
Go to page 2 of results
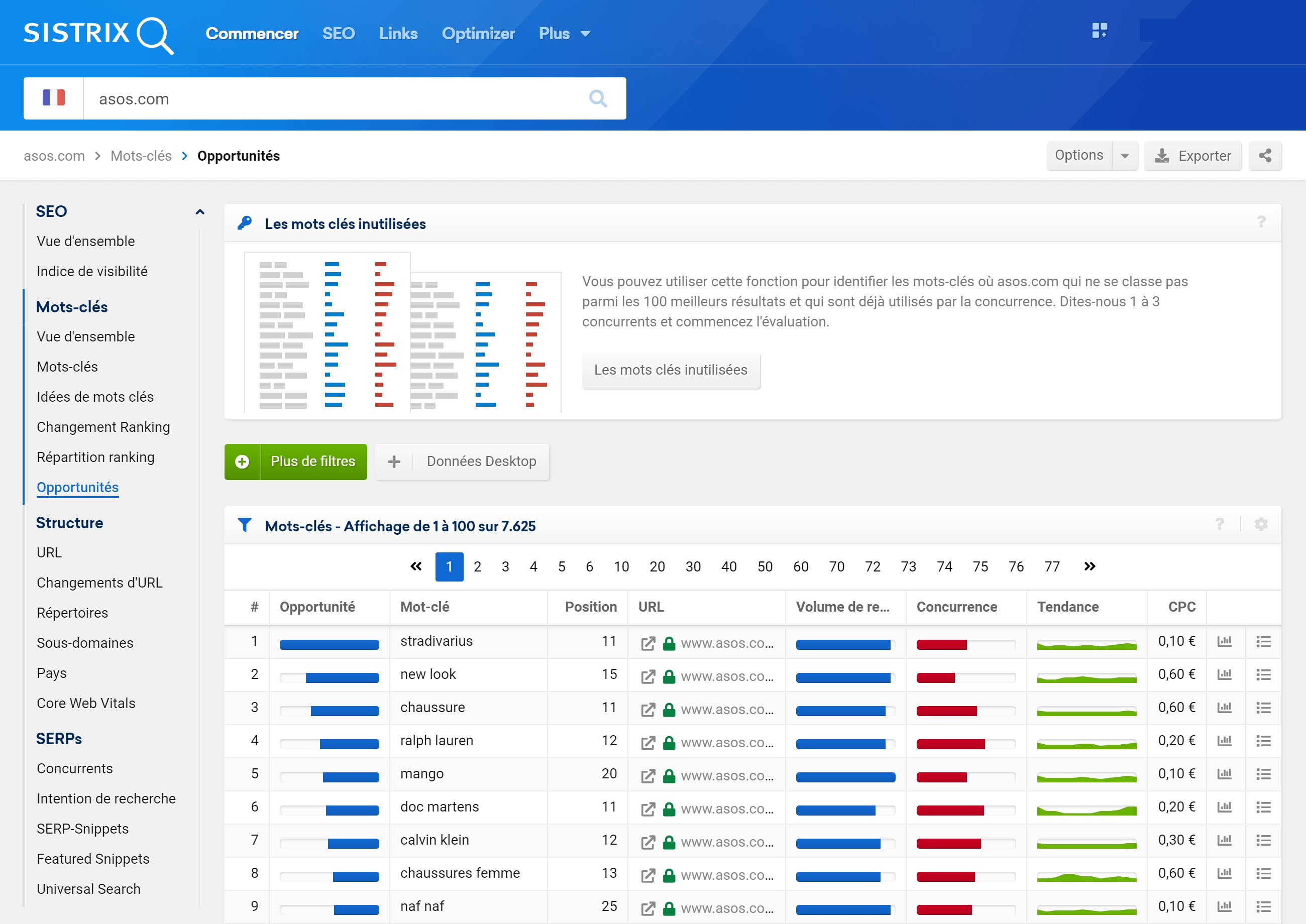point(477,566)
